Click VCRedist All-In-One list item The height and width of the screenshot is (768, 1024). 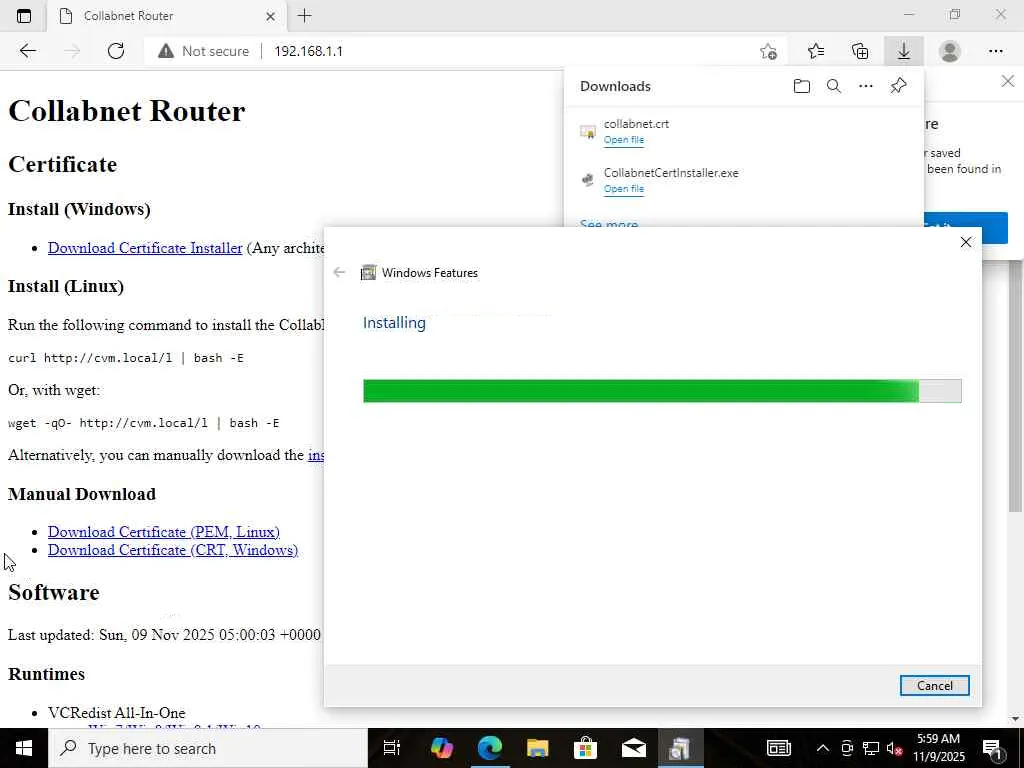click(117, 712)
